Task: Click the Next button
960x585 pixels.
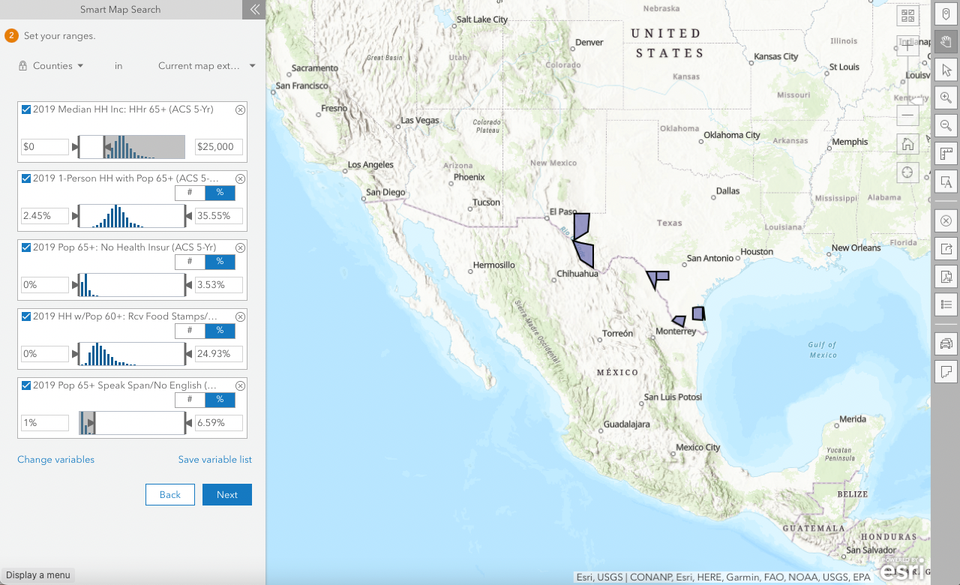Action: pyautogui.click(x=227, y=494)
